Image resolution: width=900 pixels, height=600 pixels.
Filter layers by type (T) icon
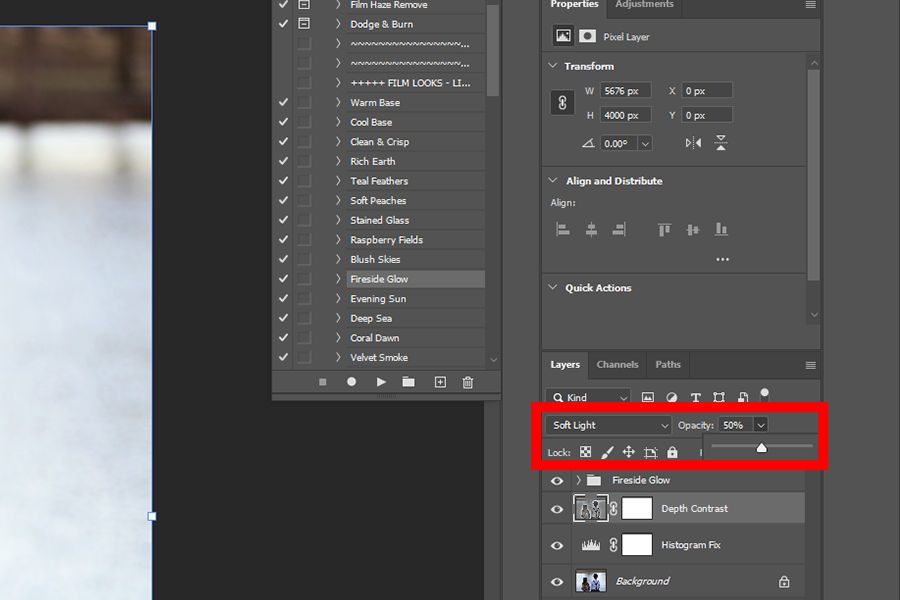[695, 397]
